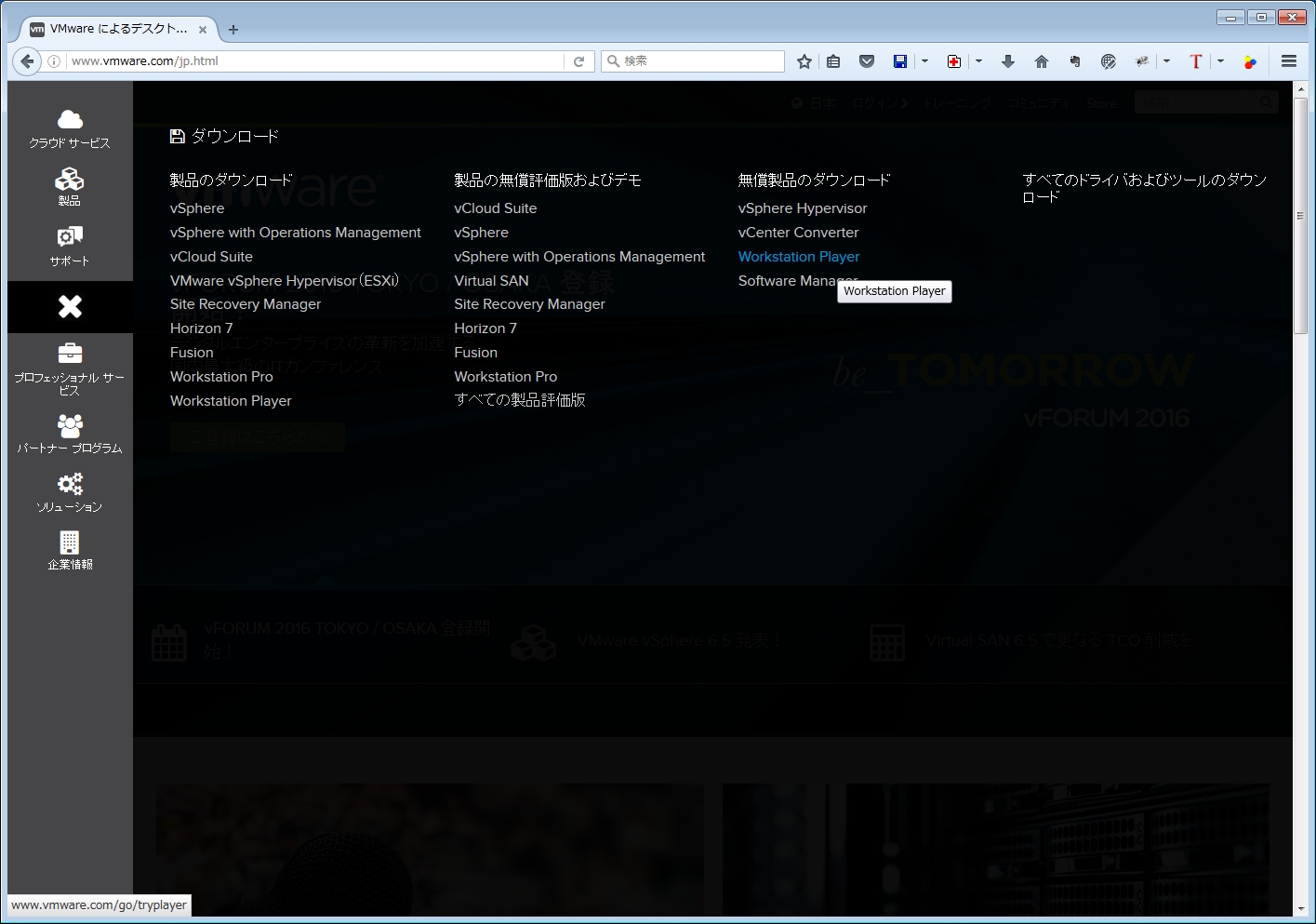The height and width of the screenshot is (924, 1316).
Task: Expand the dropdown next to red cross icon
Action: 978,61
